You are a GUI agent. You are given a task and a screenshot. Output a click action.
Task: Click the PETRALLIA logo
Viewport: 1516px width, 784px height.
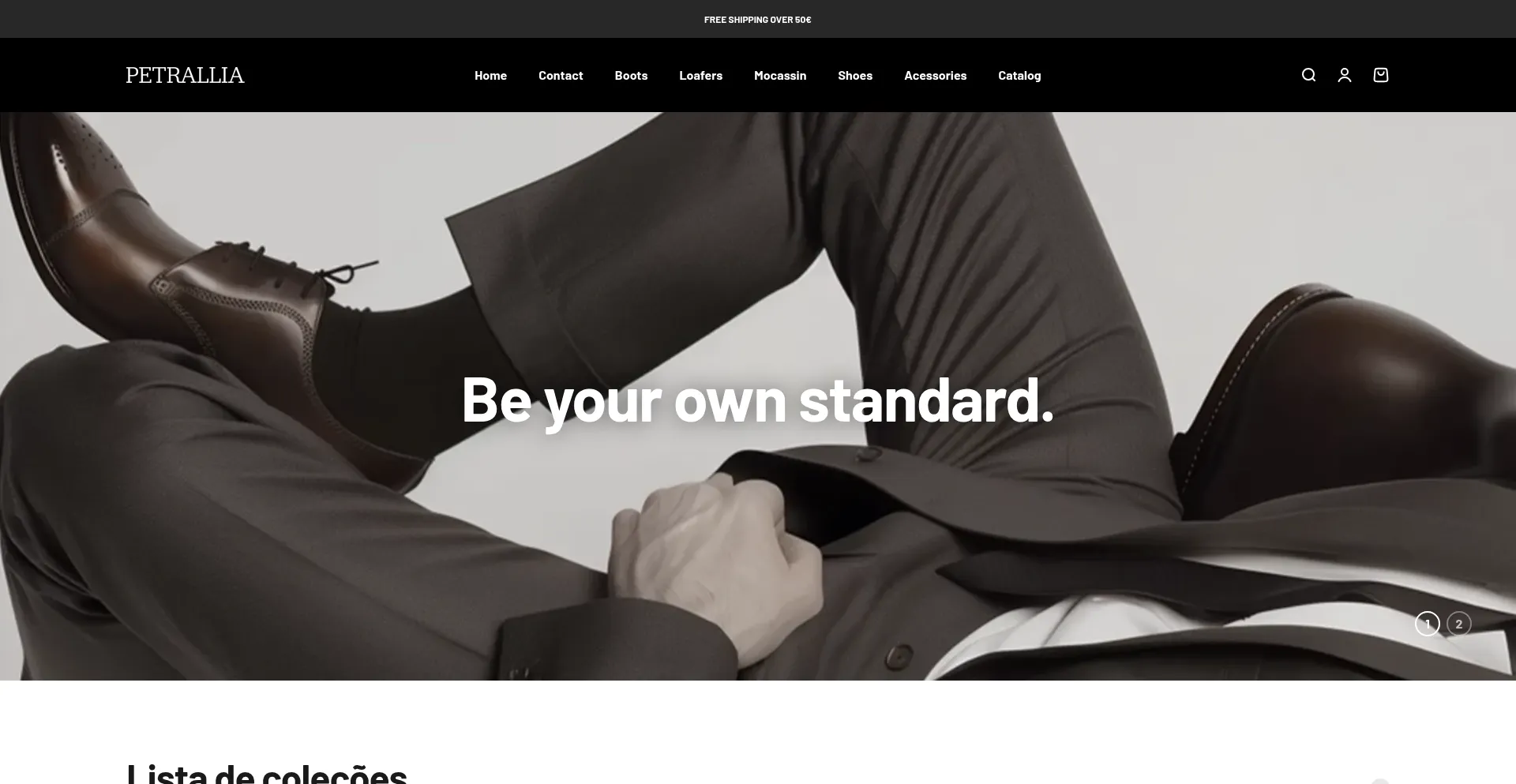[x=185, y=75]
